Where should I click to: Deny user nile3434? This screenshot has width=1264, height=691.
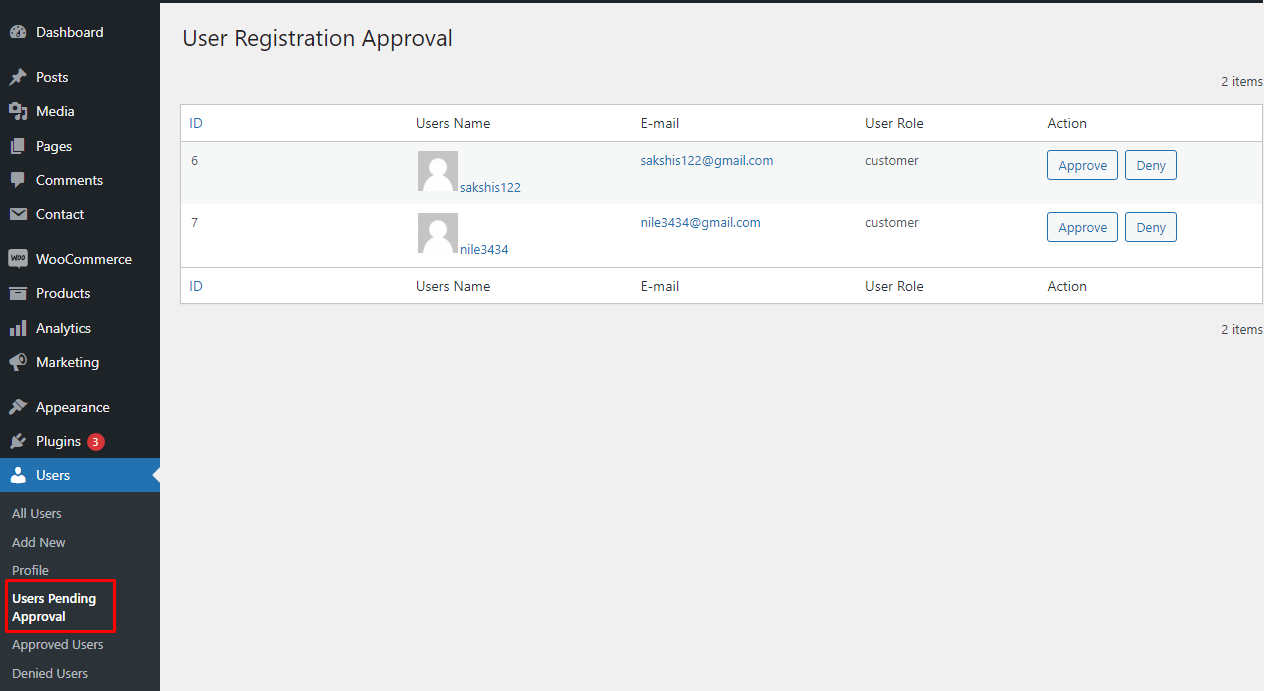(x=1150, y=228)
